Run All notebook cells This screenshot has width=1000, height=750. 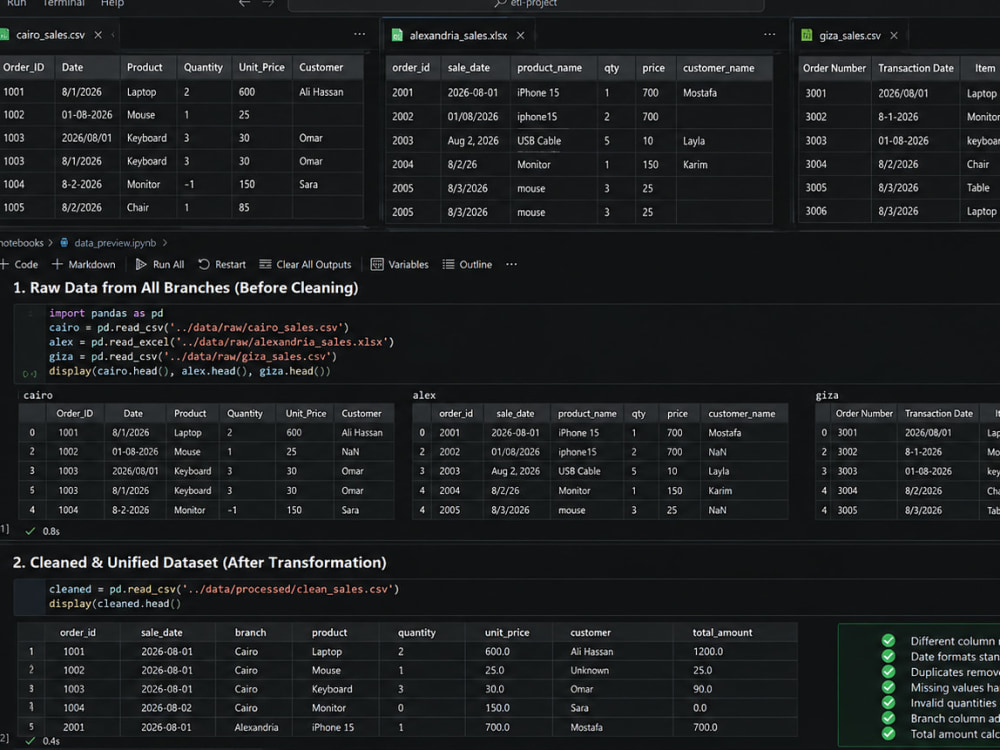(160, 265)
